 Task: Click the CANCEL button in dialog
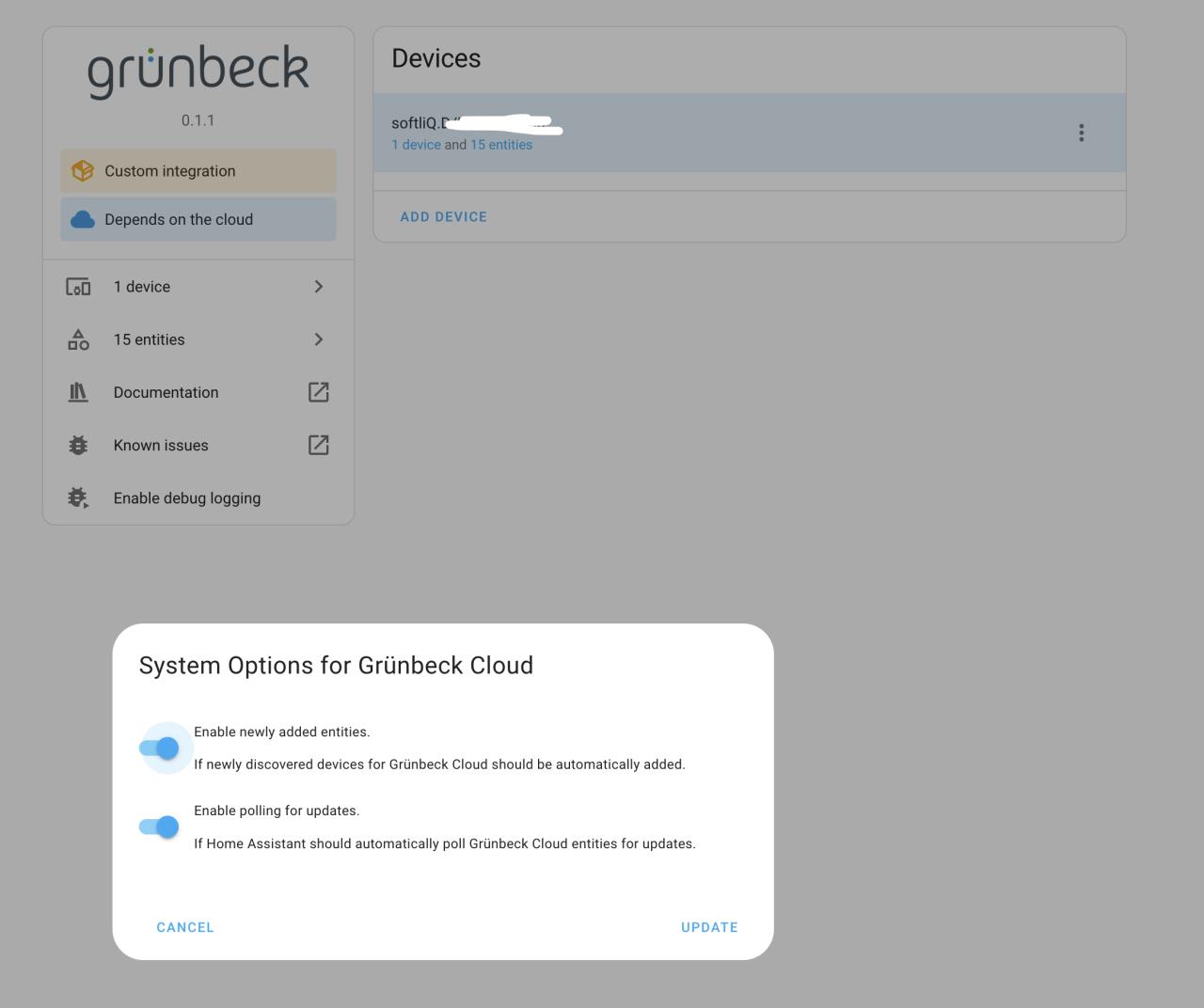click(185, 927)
